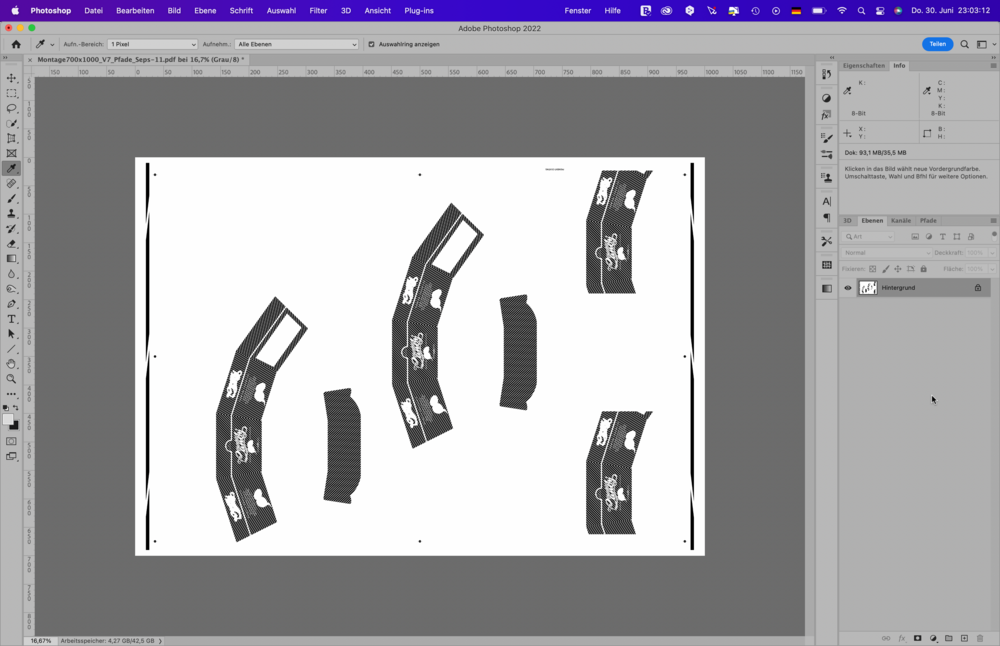Image resolution: width=1000 pixels, height=646 pixels.
Task: Click the Home icon in options bar
Action: click(16, 44)
